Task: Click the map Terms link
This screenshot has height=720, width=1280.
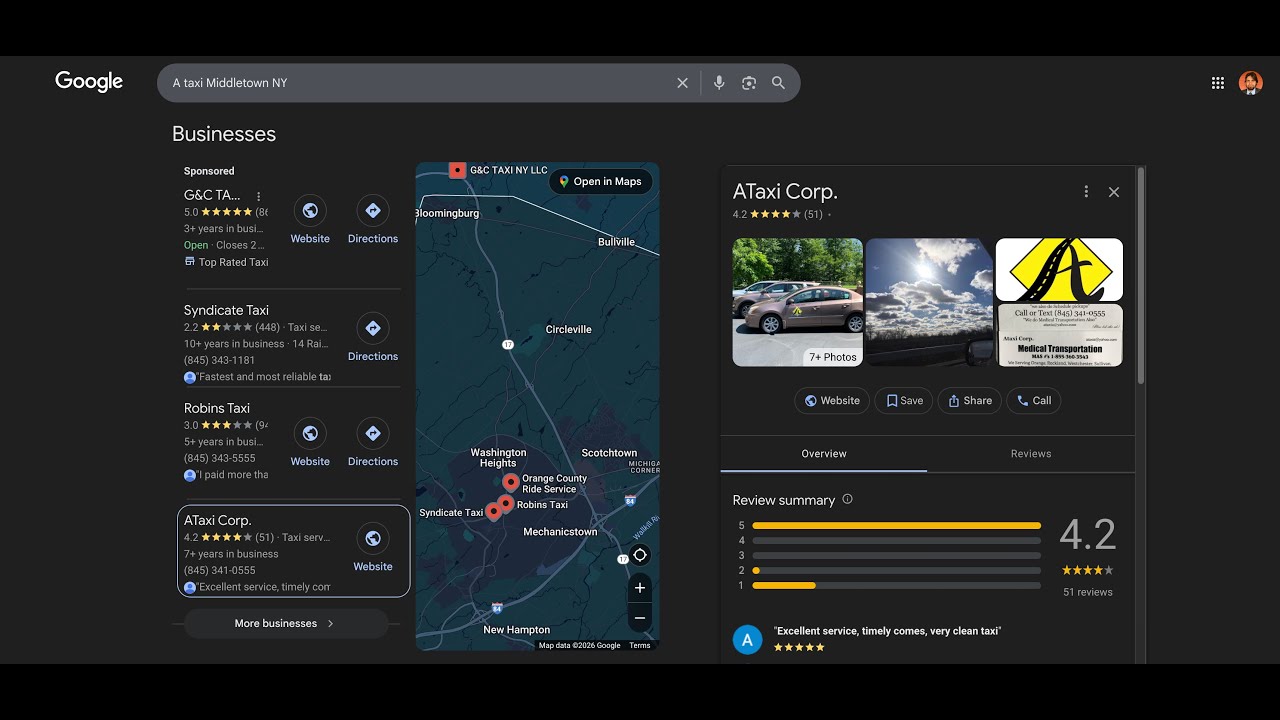Action: point(640,645)
